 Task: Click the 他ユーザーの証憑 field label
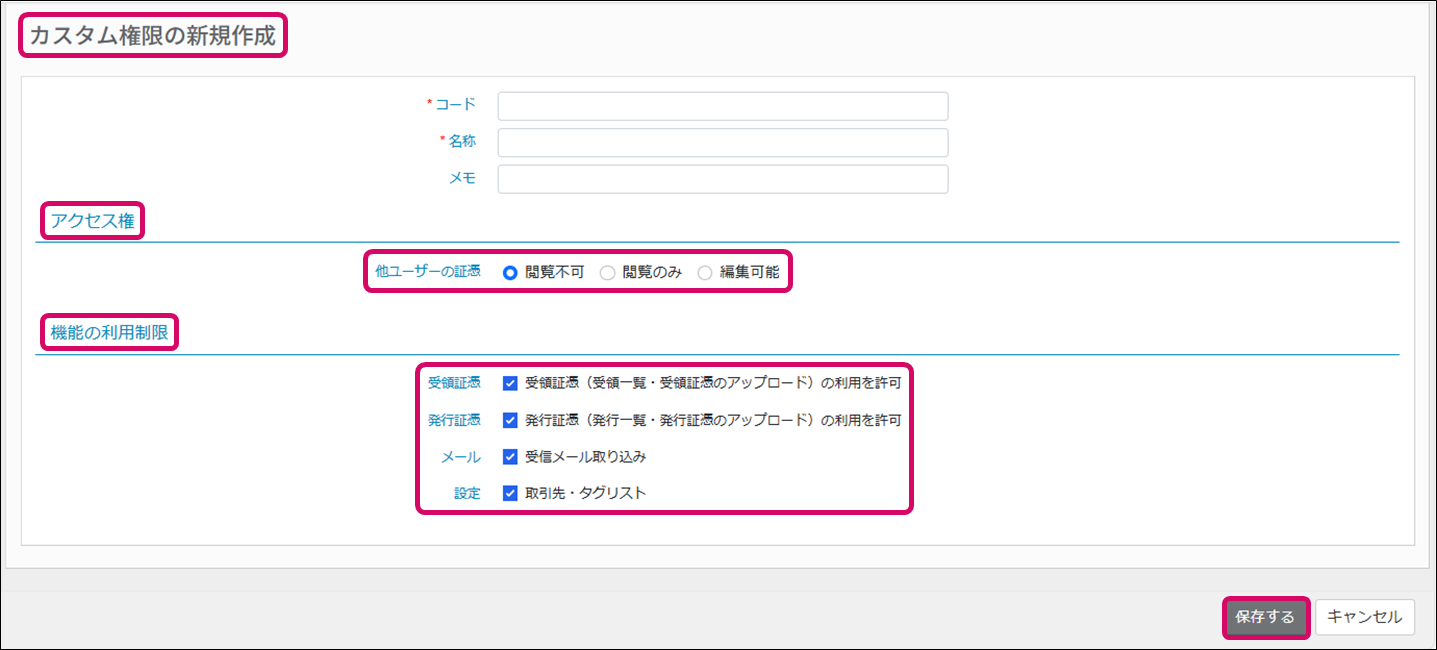(427, 272)
